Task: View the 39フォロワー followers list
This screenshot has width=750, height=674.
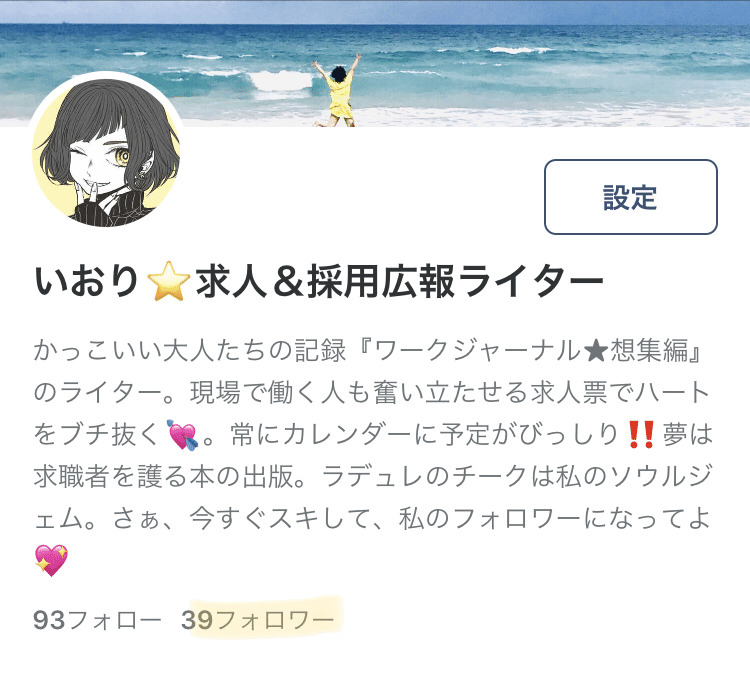Action: 257,620
